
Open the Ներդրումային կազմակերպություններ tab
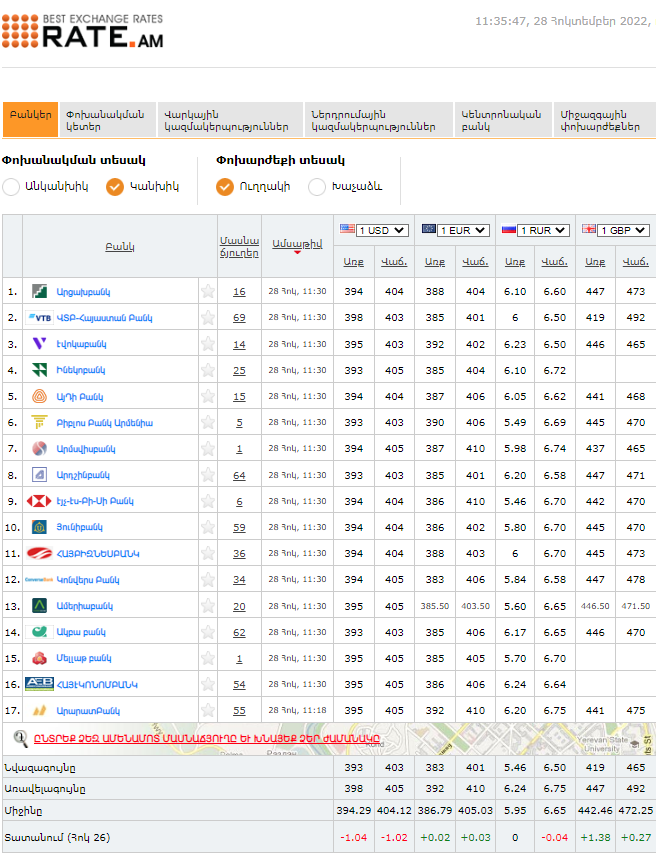tap(379, 119)
